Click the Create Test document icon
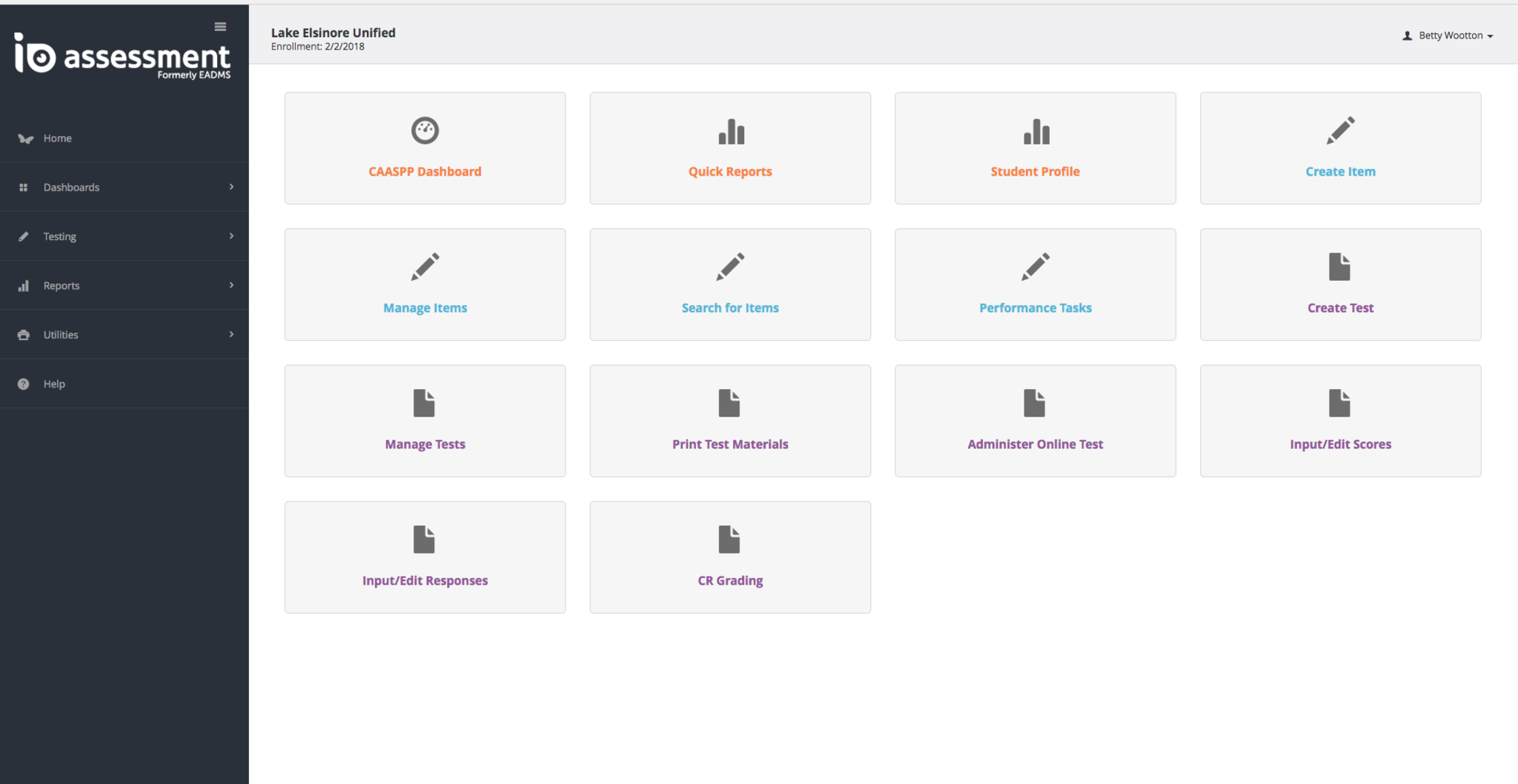The width and height of the screenshot is (1518, 784). point(1339,267)
